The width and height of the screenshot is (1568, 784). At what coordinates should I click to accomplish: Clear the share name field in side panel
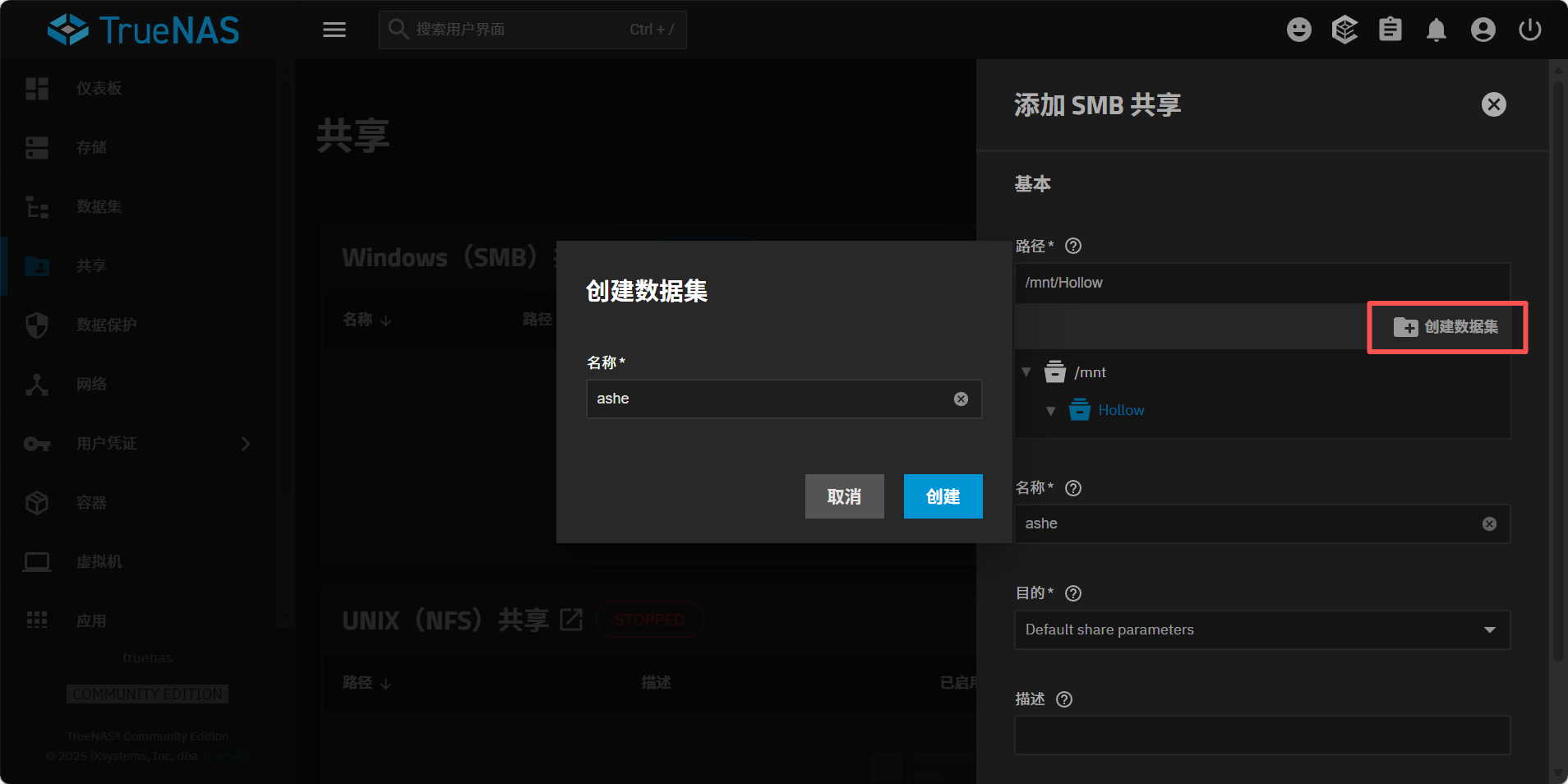click(1489, 524)
